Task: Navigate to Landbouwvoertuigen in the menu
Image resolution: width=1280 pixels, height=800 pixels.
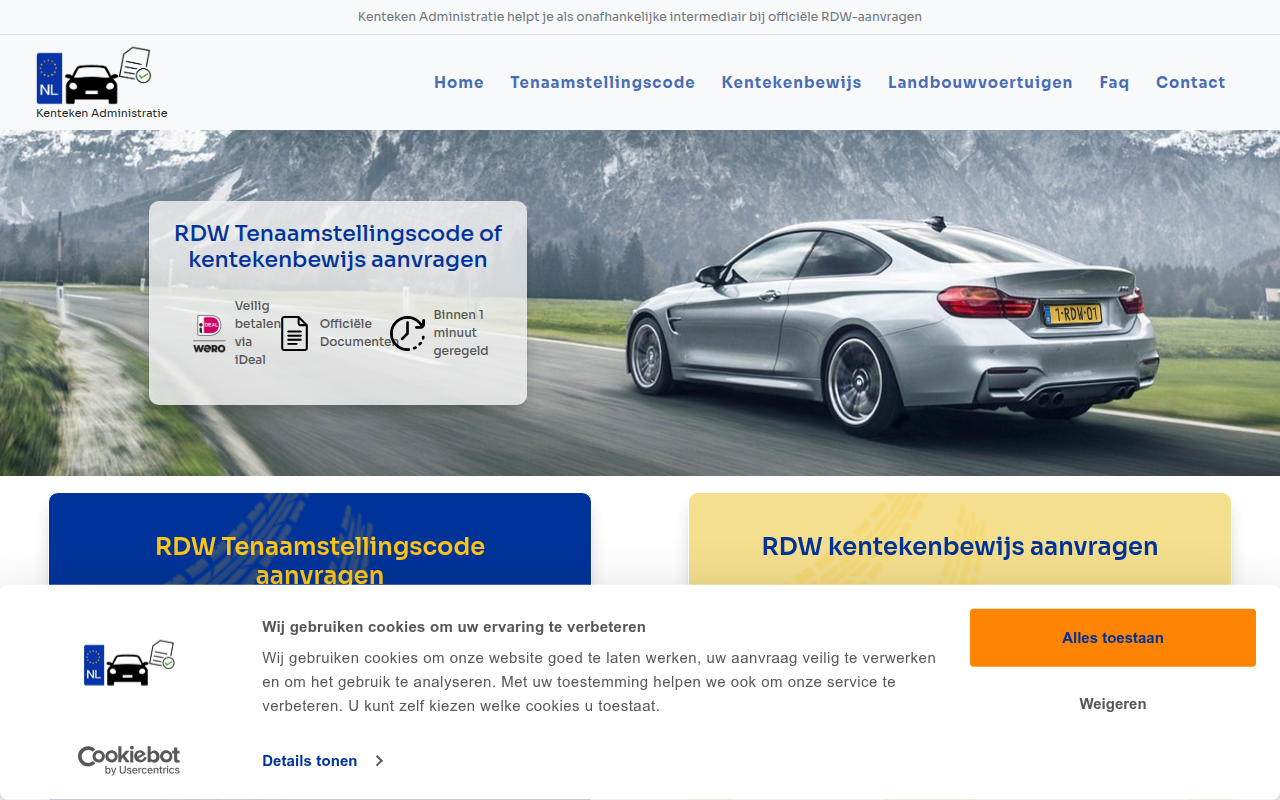Action: pyautogui.click(x=980, y=83)
